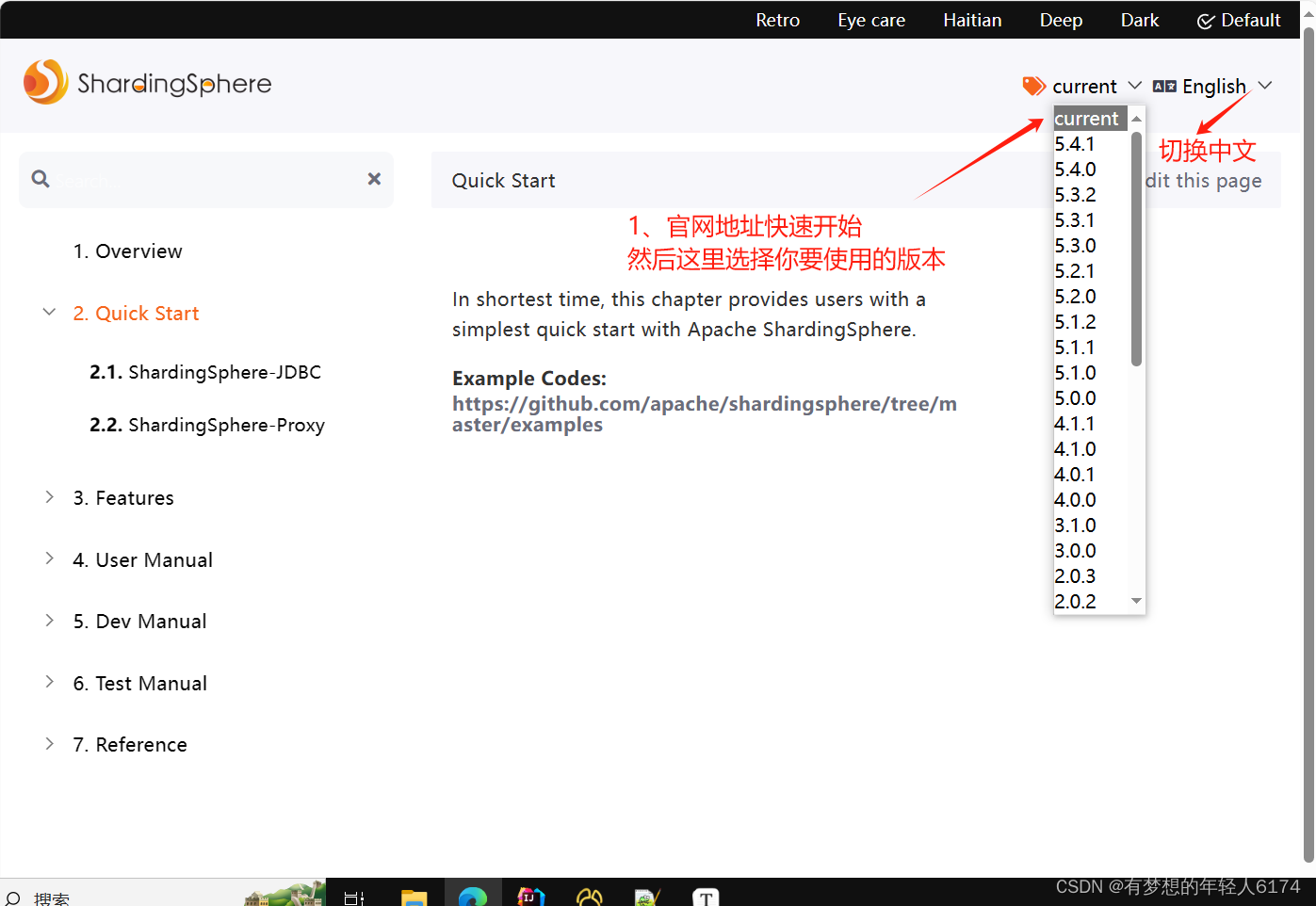Image resolution: width=1316 pixels, height=906 pixels.
Task: Select version 3.1.0
Action: point(1090,526)
